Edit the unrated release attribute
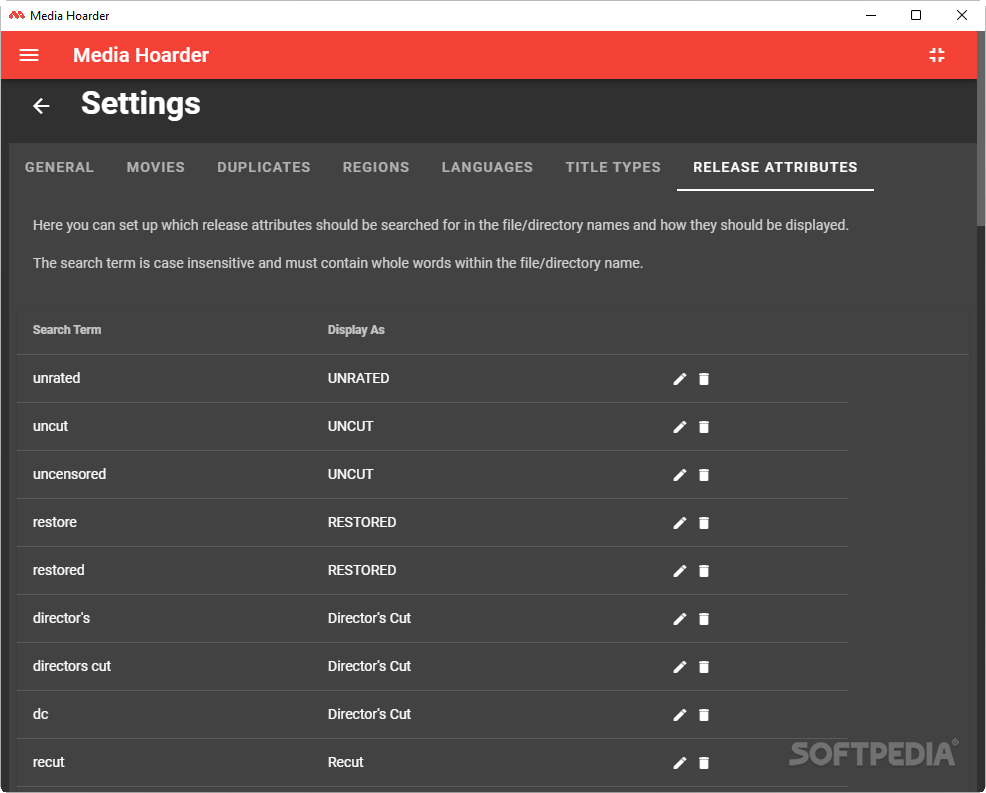 pyautogui.click(x=679, y=378)
